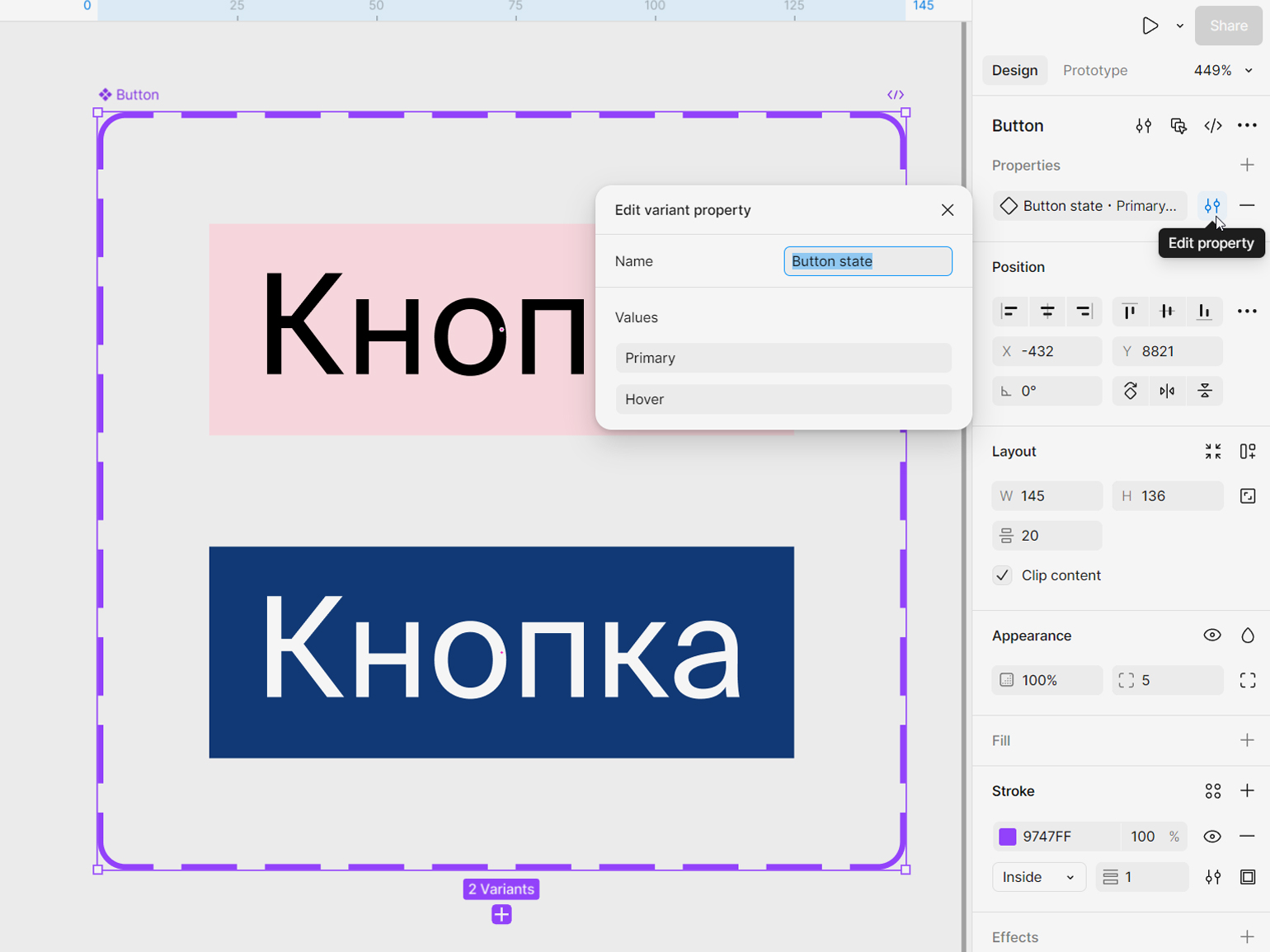The image size is (1270, 952).
Task: Click the Share button
Action: click(x=1228, y=26)
